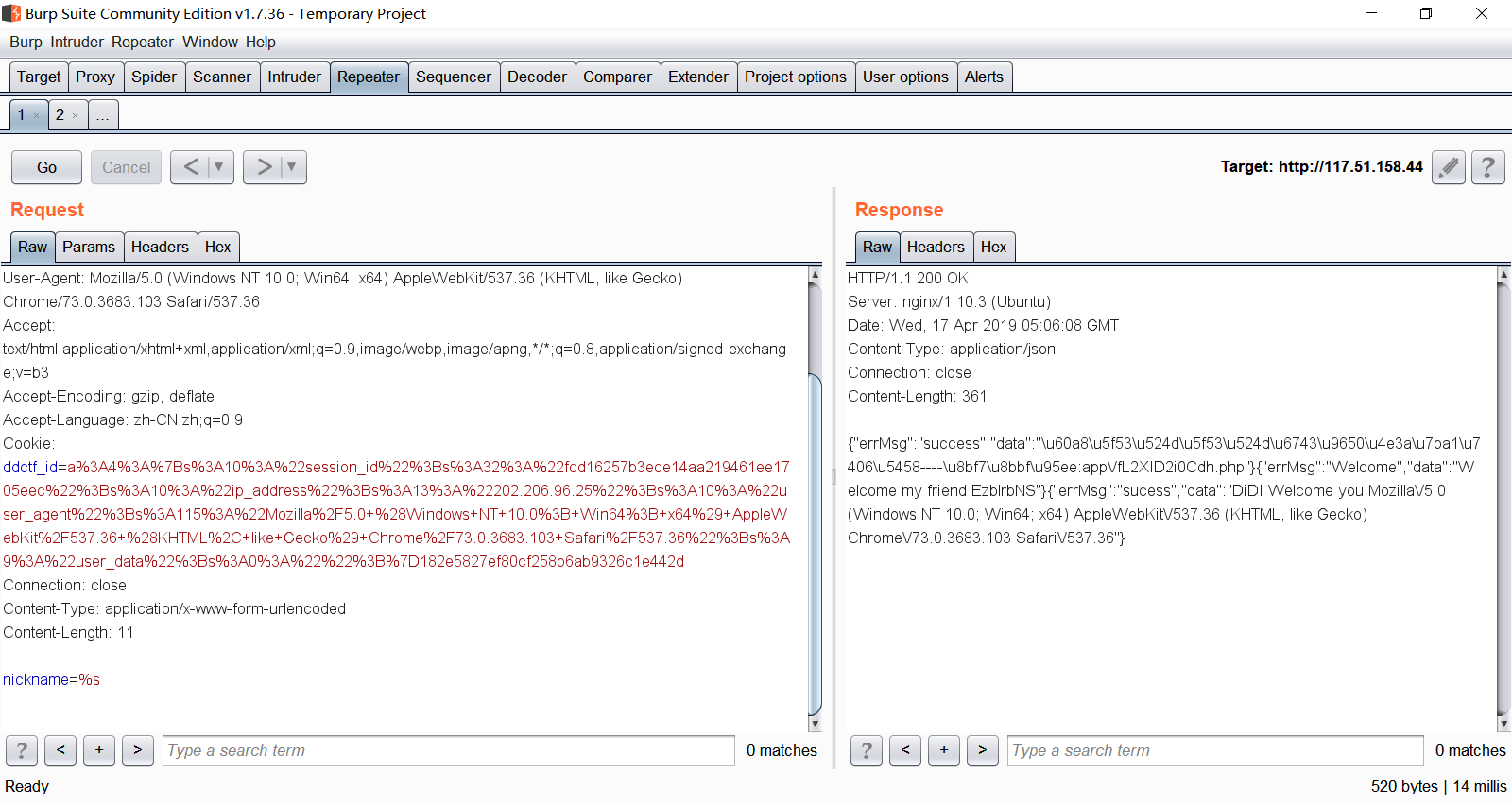This screenshot has width=1512, height=803.
Task: Switch to the Sequencer tab
Action: point(454,77)
